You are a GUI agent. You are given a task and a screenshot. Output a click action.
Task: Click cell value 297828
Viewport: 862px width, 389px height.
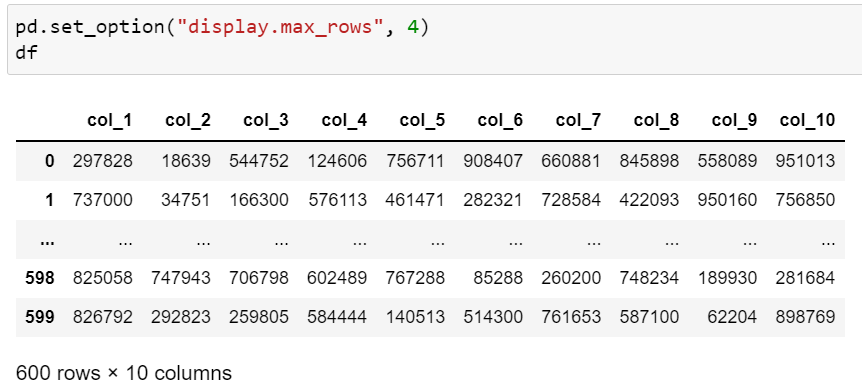coord(102,161)
